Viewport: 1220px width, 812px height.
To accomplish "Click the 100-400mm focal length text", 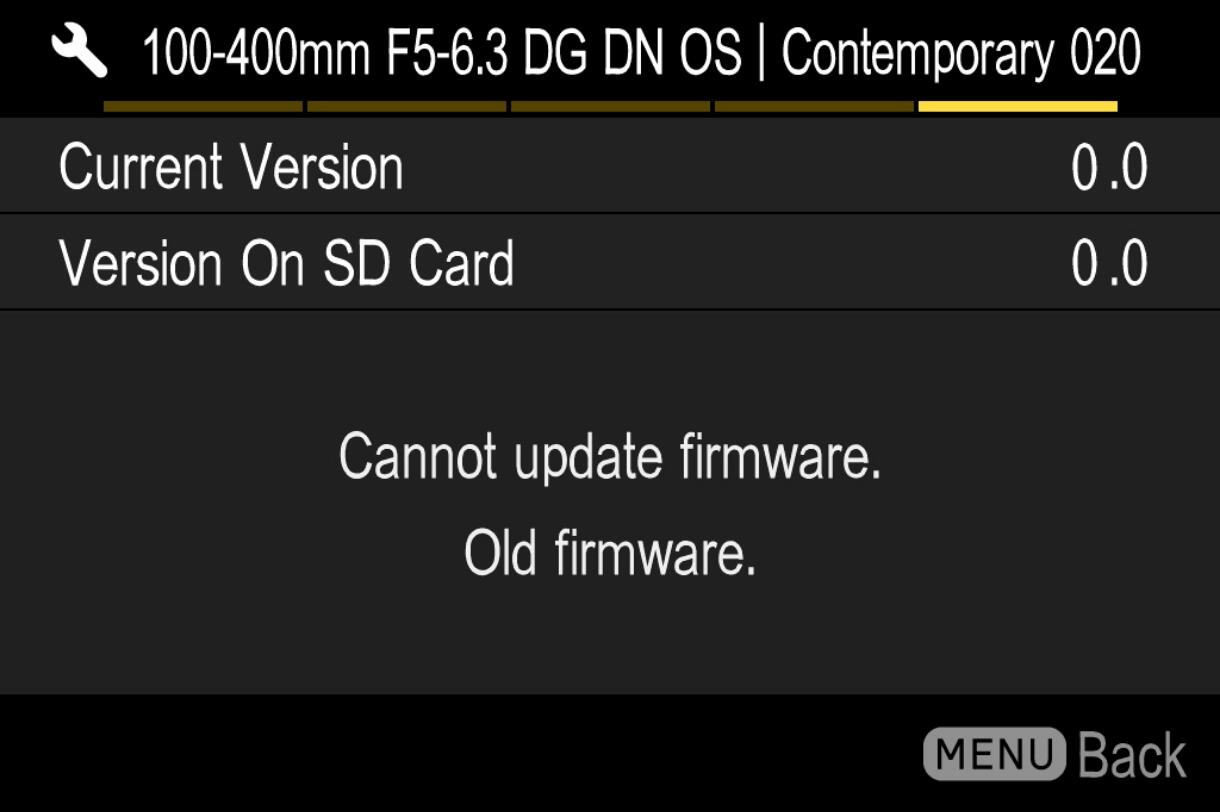I will pyautogui.click(x=257, y=54).
